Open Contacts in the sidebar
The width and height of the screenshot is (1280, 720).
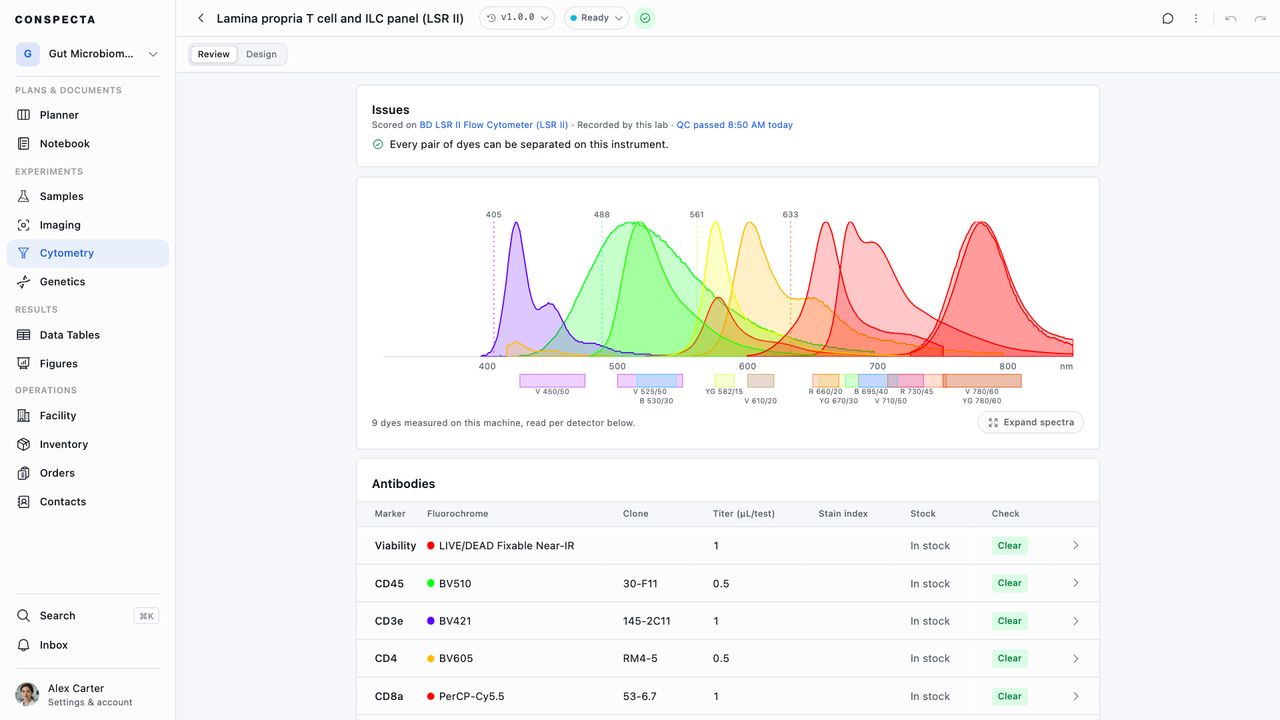pos(88,502)
